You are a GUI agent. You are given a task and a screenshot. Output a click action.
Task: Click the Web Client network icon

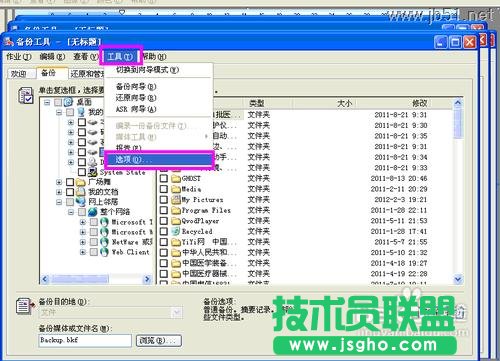coord(104,252)
